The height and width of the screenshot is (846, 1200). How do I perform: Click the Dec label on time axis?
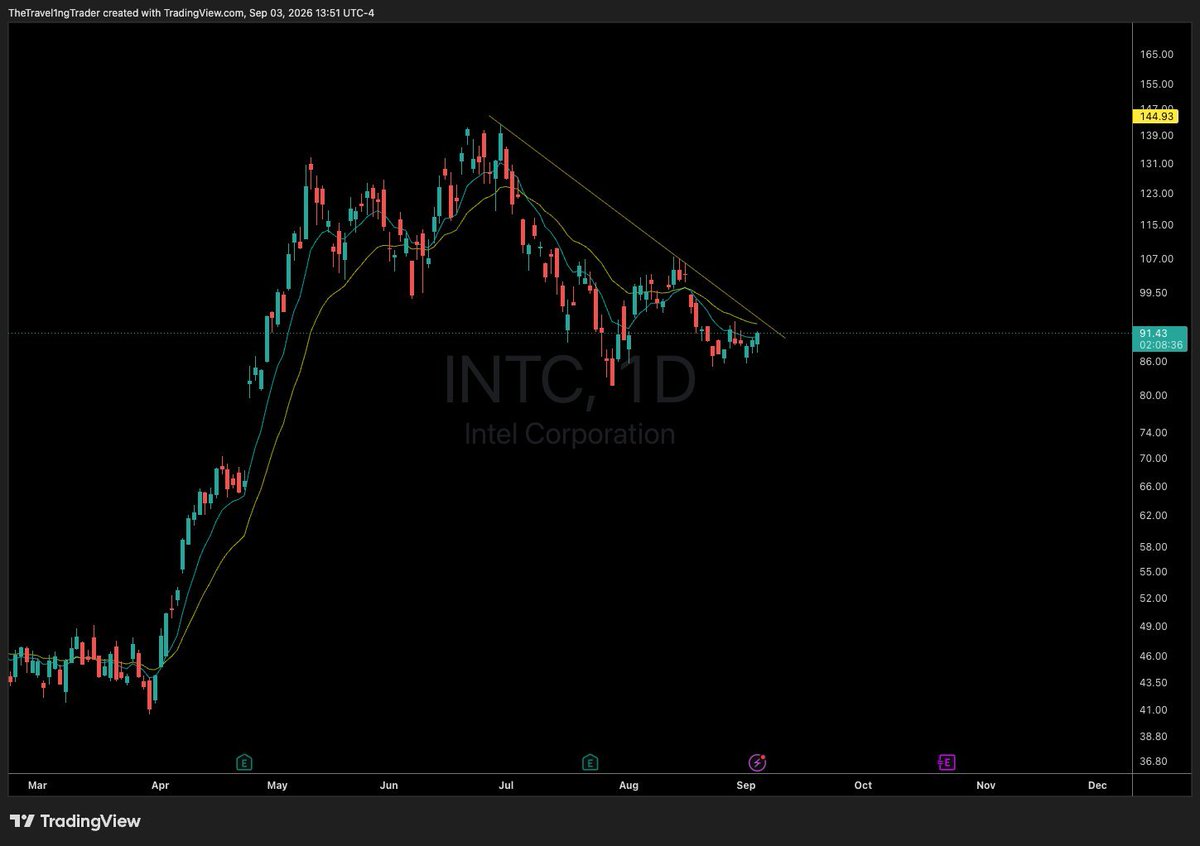tap(1097, 785)
